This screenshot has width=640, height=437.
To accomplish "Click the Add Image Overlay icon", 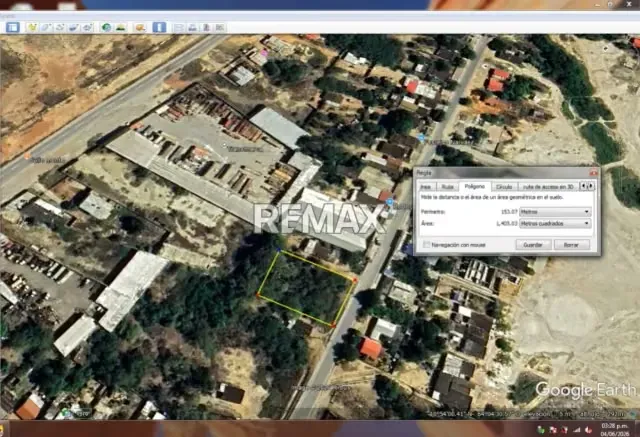I will click(73, 27).
